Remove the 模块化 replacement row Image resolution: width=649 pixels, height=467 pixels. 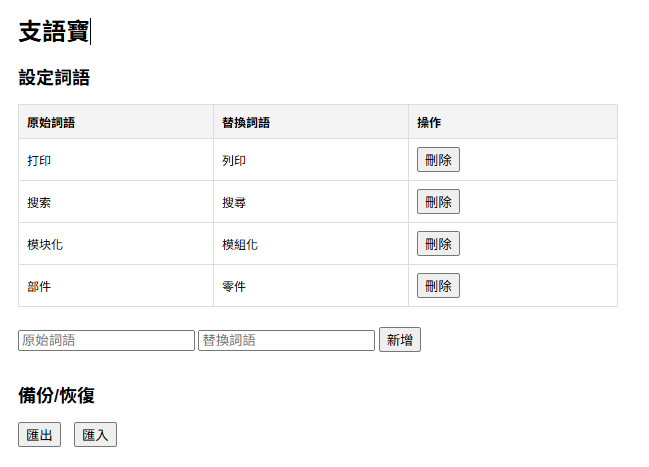pyautogui.click(x=438, y=244)
